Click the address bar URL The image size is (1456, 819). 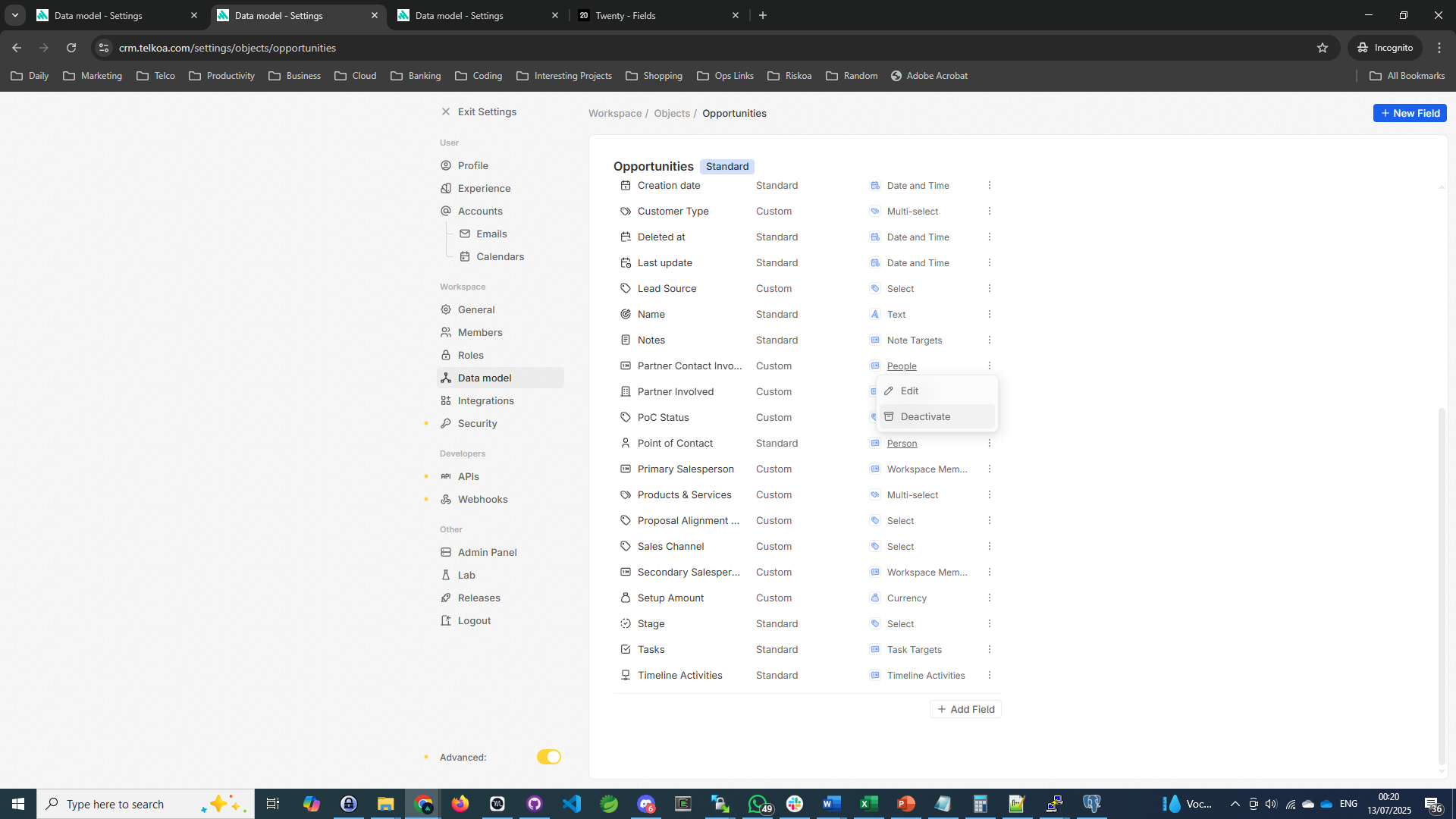pyautogui.click(x=227, y=48)
